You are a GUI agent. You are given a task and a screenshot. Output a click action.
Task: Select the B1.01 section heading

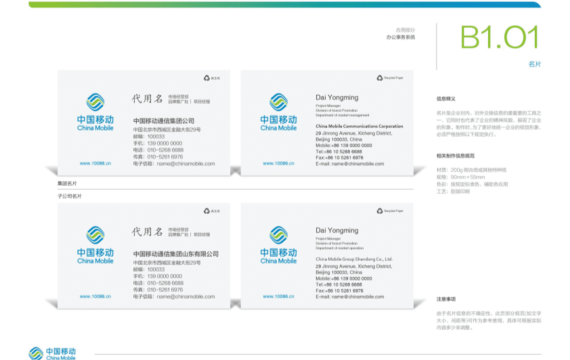tap(499, 37)
